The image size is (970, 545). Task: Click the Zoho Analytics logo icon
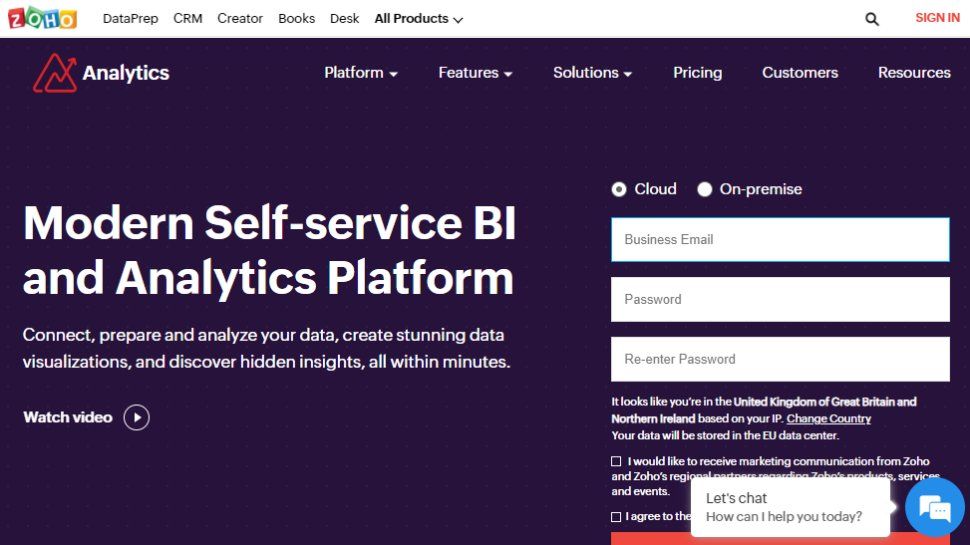pyautogui.click(x=54, y=73)
